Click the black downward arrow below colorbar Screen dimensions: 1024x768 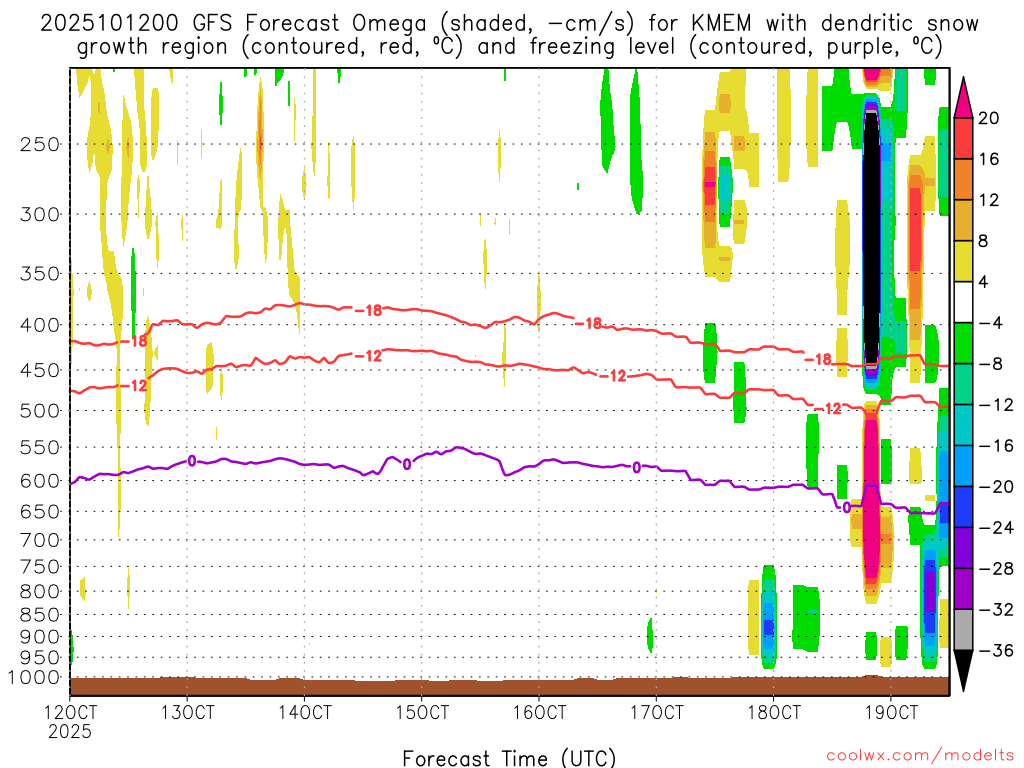[963, 671]
